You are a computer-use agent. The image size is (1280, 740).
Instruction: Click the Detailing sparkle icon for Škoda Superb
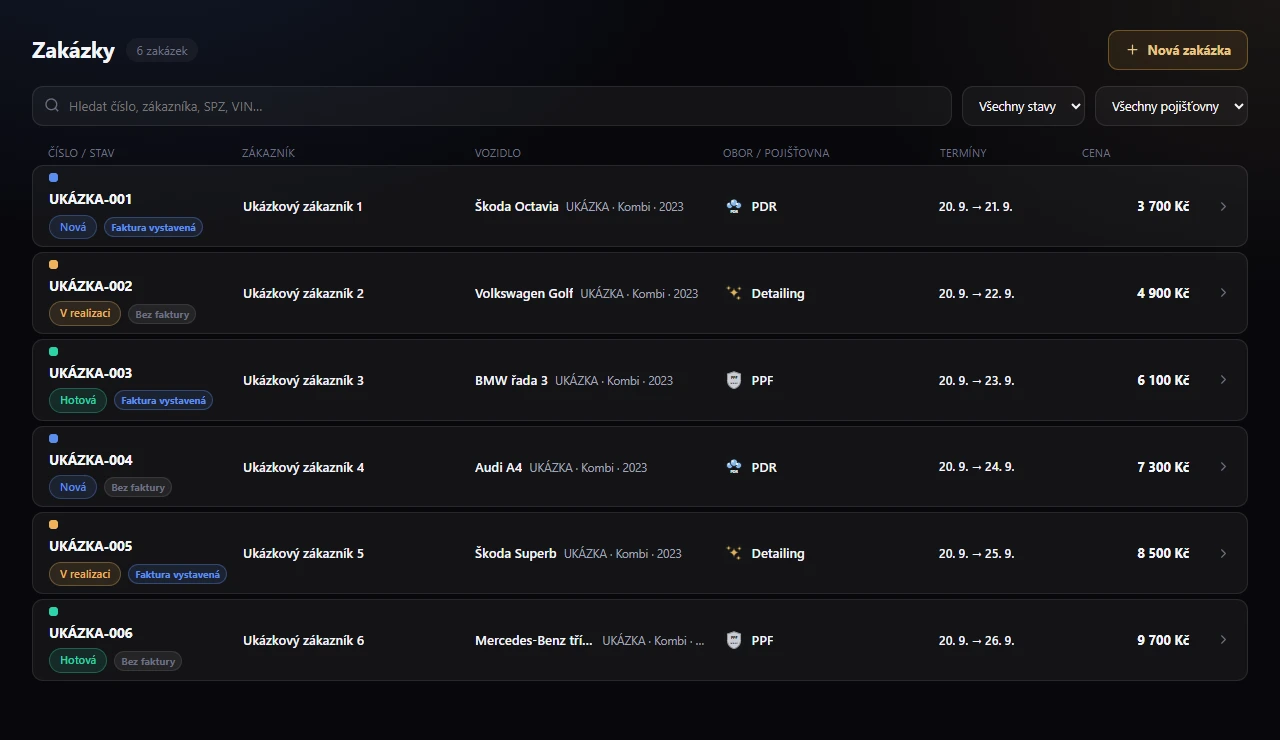[x=734, y=553]
